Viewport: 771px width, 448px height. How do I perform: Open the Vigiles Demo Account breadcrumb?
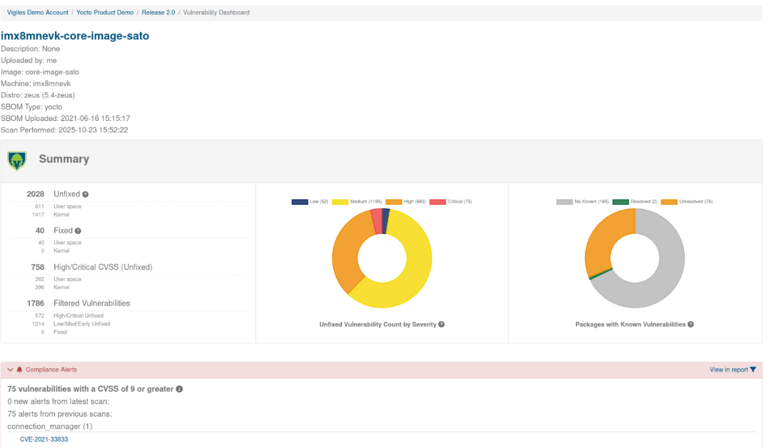pos(33,13)
